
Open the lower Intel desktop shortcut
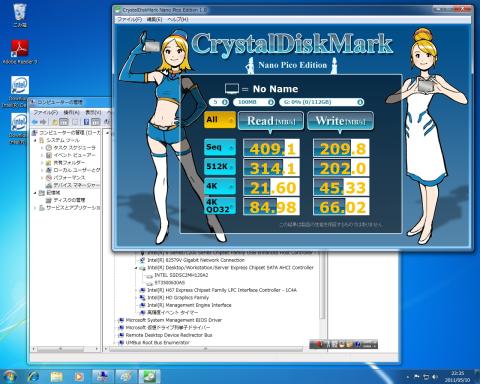pyautogui.click(x=19, y=128)
